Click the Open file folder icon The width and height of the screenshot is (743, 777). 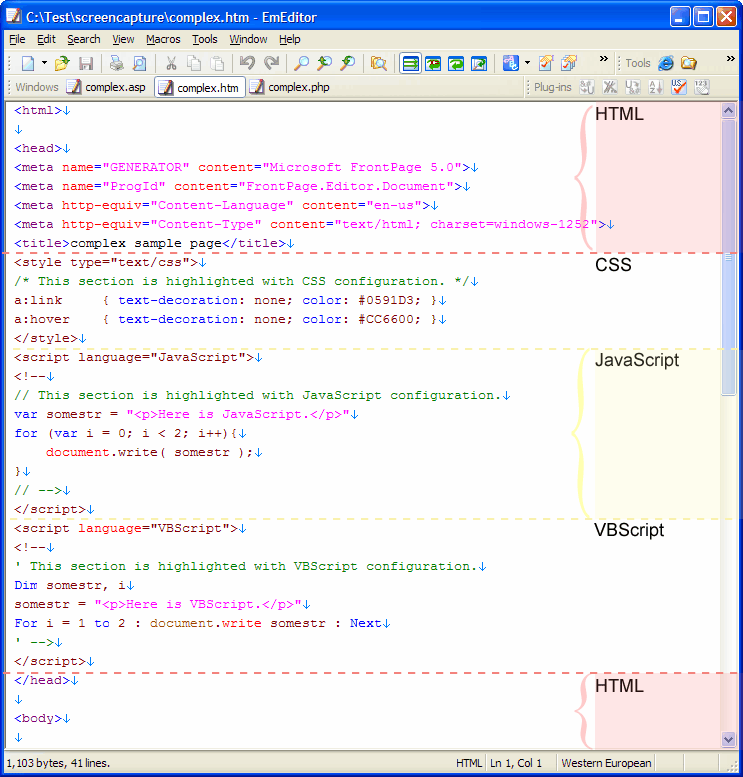click(x=62, y=63)
